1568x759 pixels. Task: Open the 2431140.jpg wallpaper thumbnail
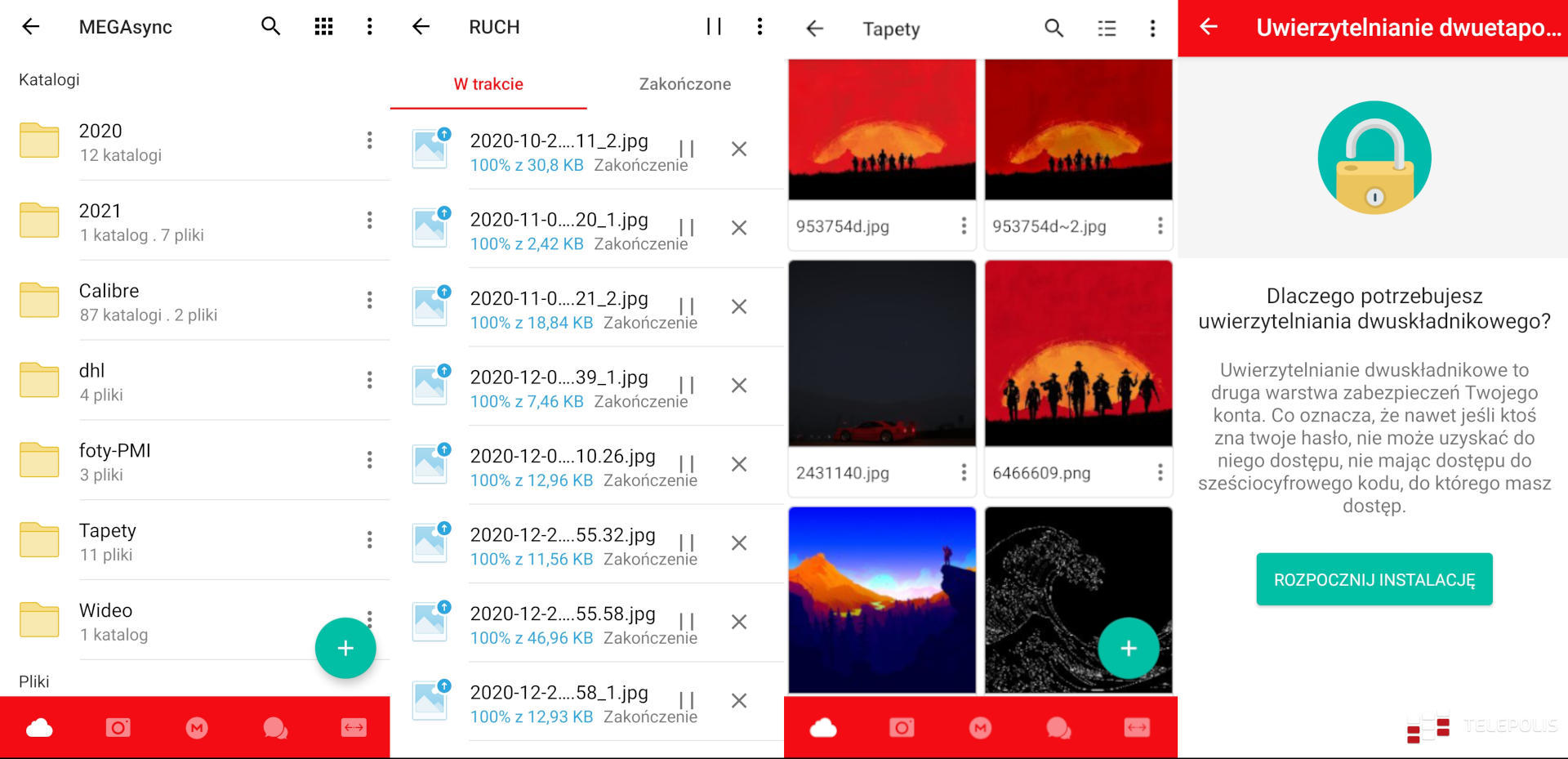[x=882, y=354]
